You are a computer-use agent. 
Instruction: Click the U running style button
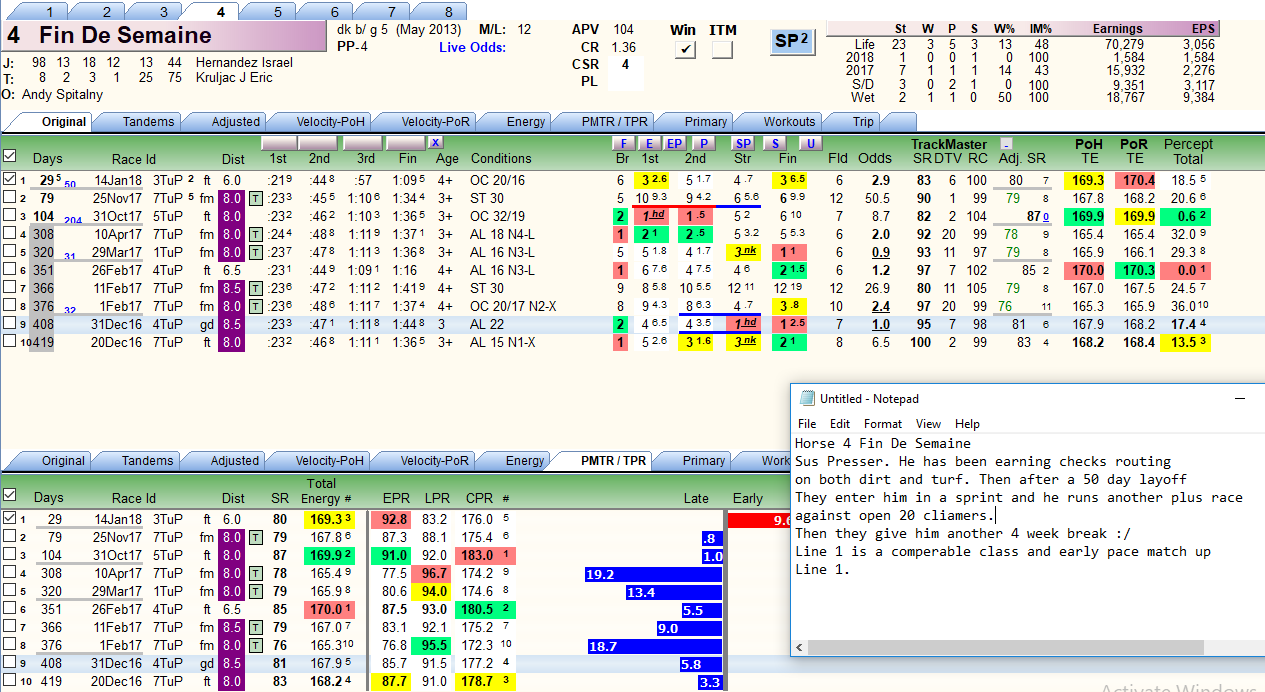810,143
